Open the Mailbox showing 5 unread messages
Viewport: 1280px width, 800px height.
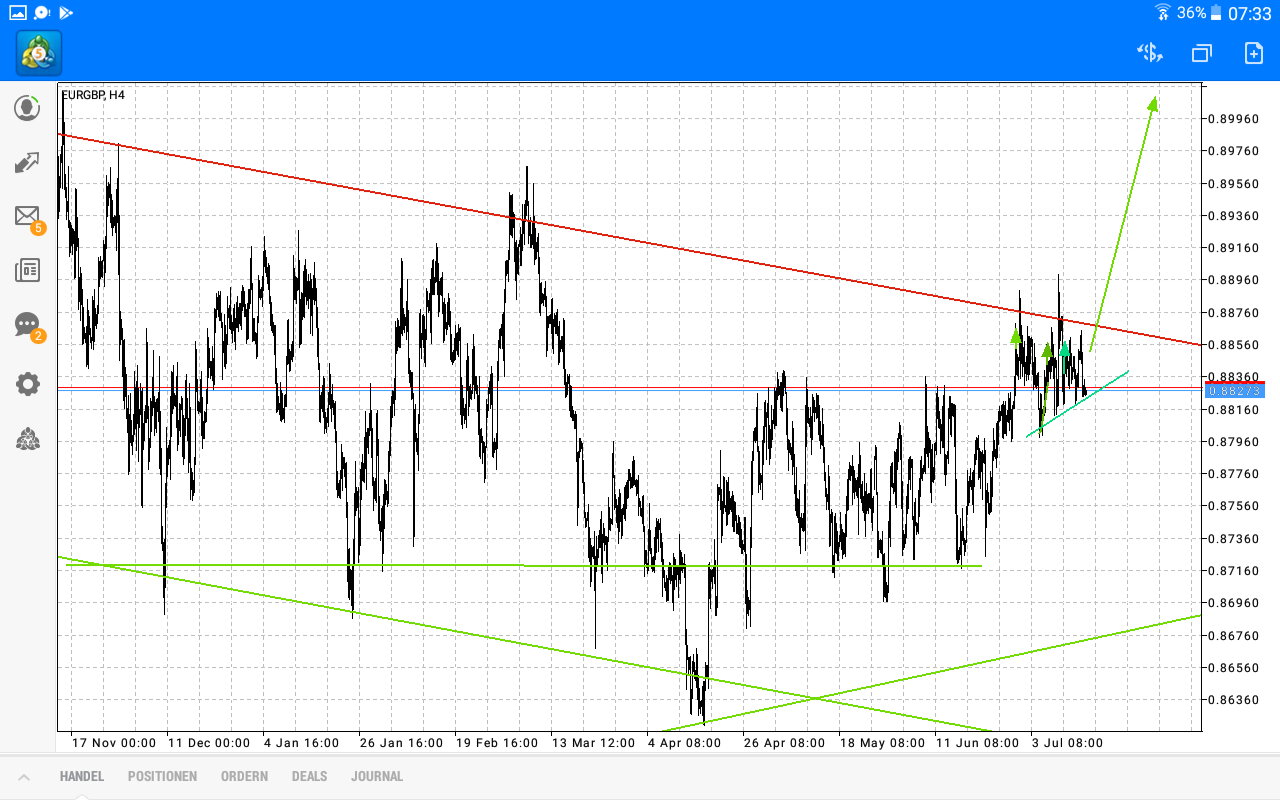pos(27,216)
